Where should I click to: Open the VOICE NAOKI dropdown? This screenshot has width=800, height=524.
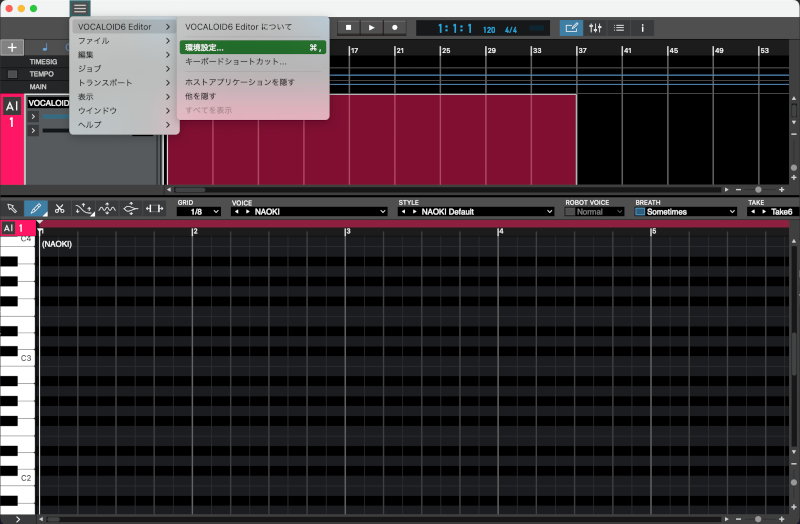point(320,212)
